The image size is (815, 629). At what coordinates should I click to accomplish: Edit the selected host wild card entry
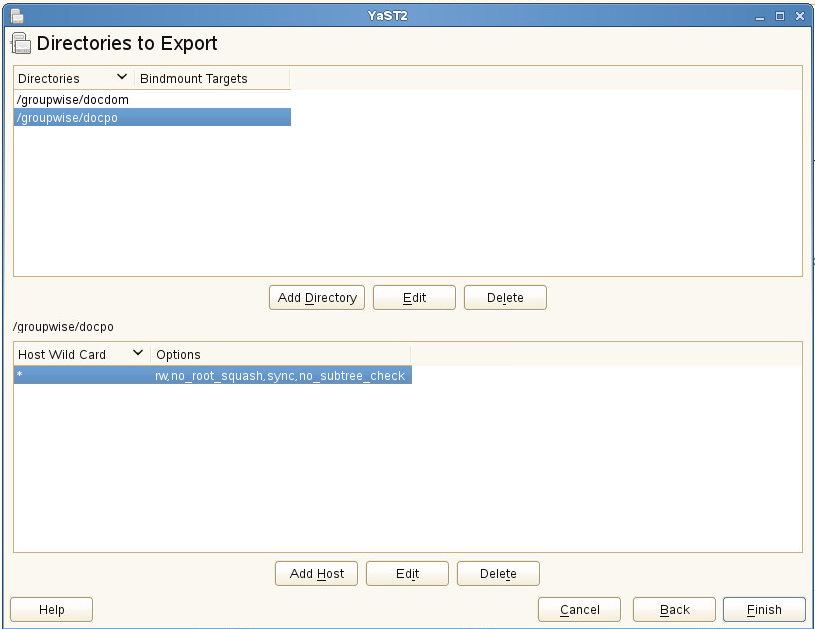pos(407,574)
